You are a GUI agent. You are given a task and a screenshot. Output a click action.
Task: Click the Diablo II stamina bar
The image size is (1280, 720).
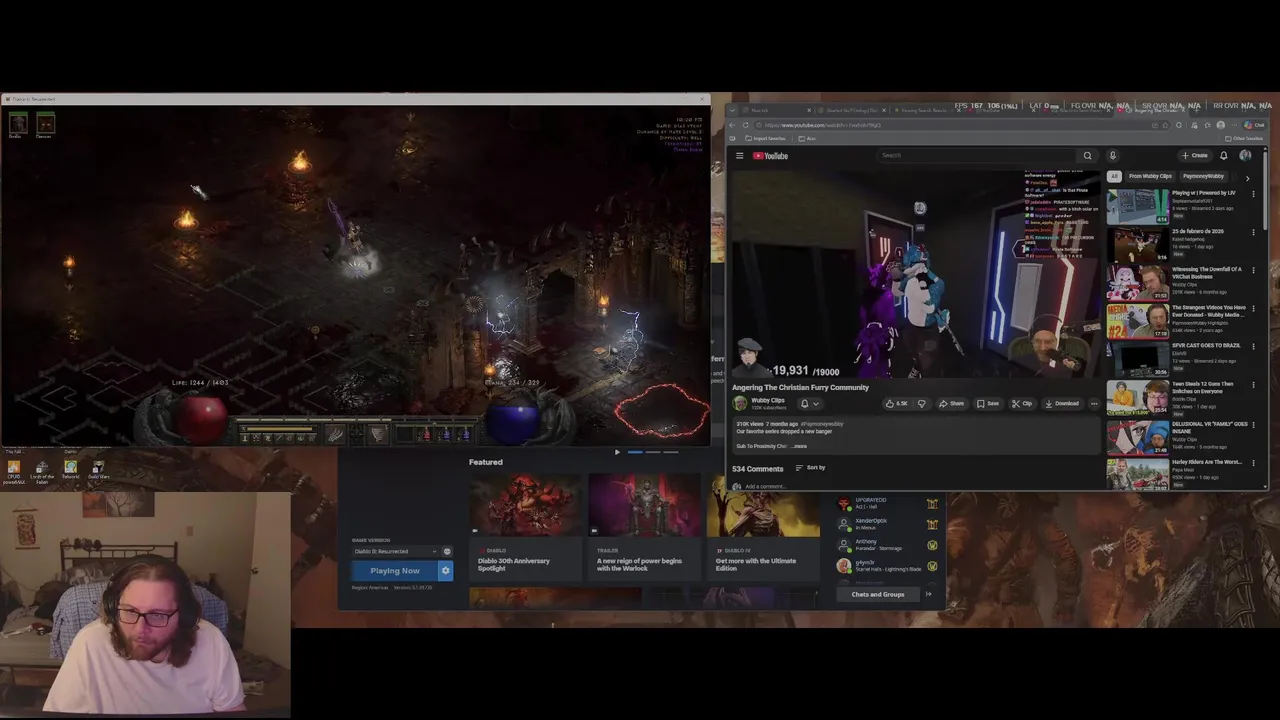click(278, 431)
